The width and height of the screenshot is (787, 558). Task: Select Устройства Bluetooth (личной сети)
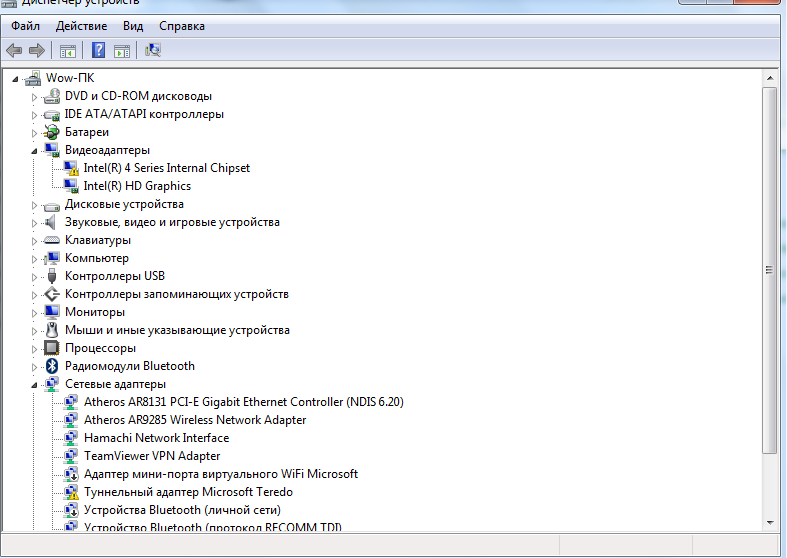pyautogui.click(x=182, y=510)
